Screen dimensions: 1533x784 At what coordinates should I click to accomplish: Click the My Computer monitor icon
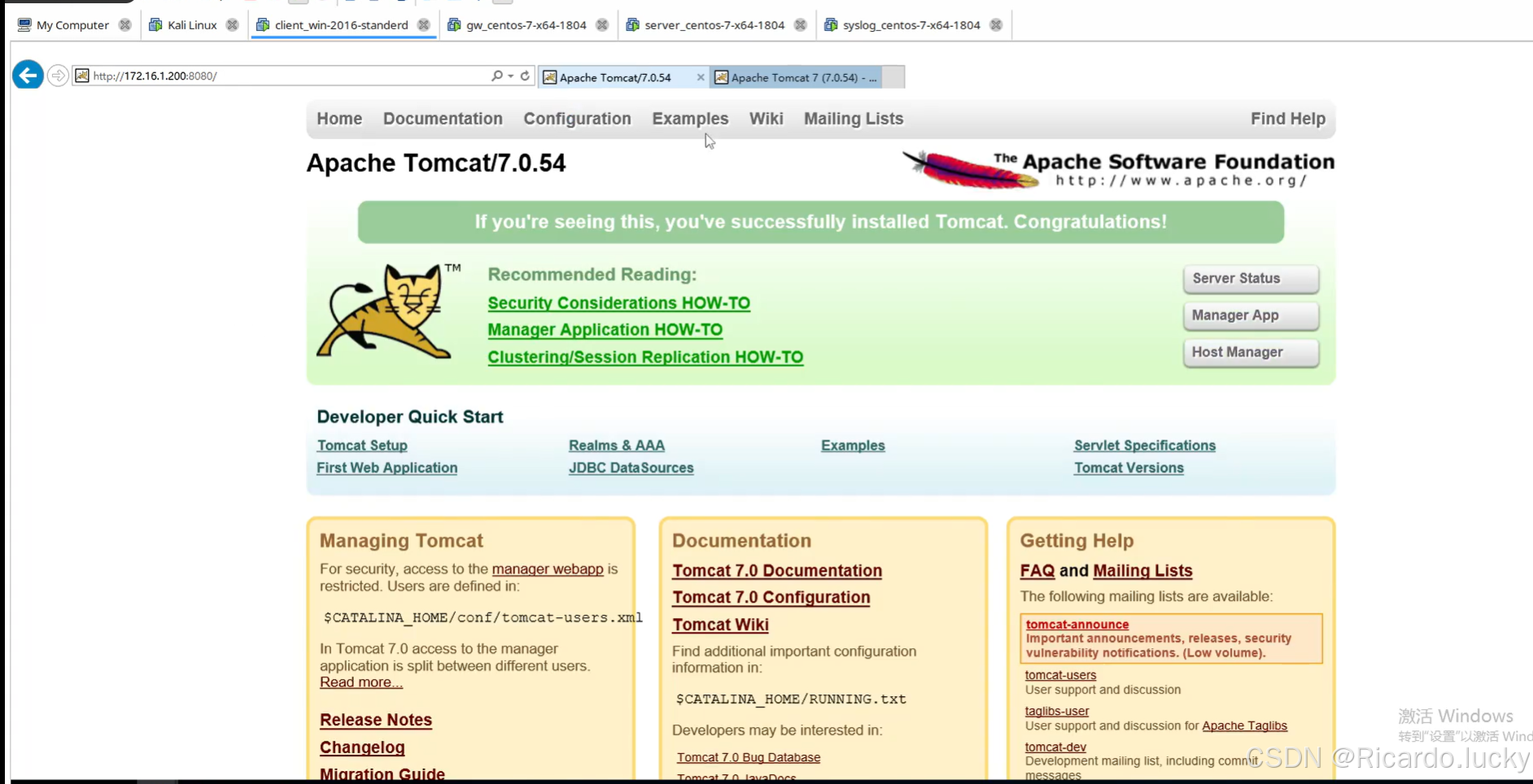coord(24,25)
